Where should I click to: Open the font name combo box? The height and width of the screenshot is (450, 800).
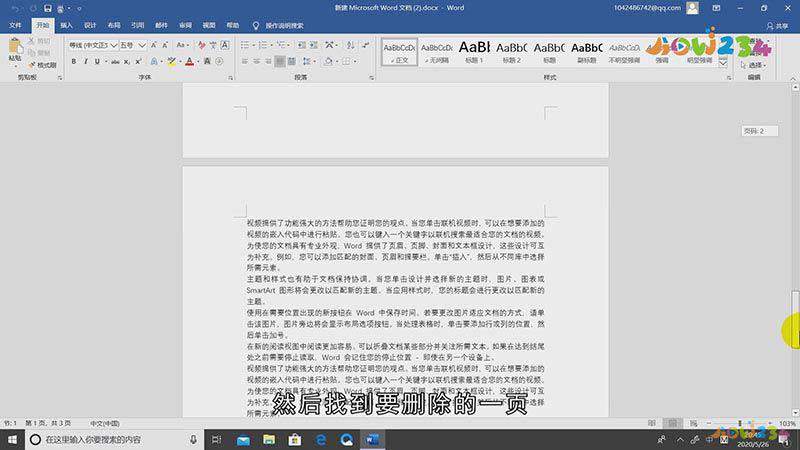93,45
